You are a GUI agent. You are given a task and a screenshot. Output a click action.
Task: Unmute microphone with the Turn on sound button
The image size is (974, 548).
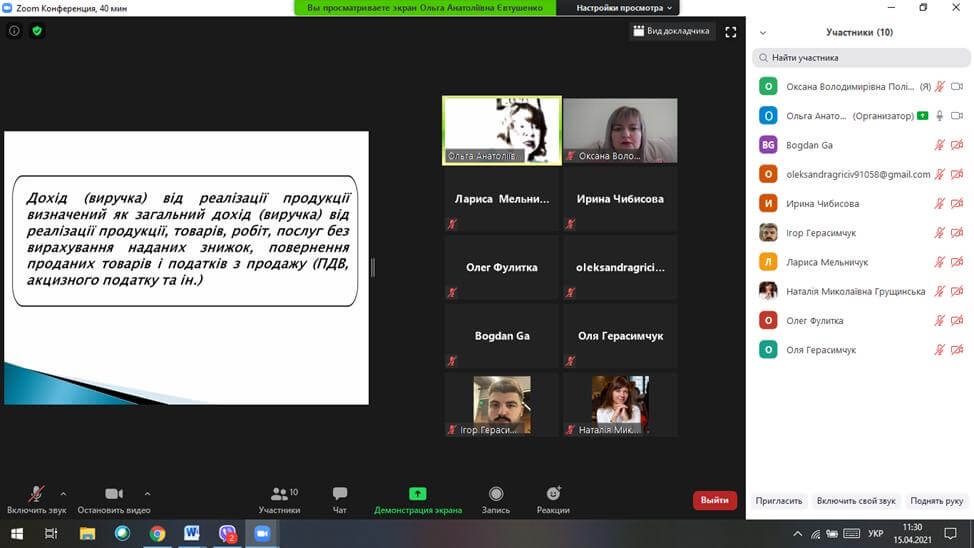pos(36,494)
